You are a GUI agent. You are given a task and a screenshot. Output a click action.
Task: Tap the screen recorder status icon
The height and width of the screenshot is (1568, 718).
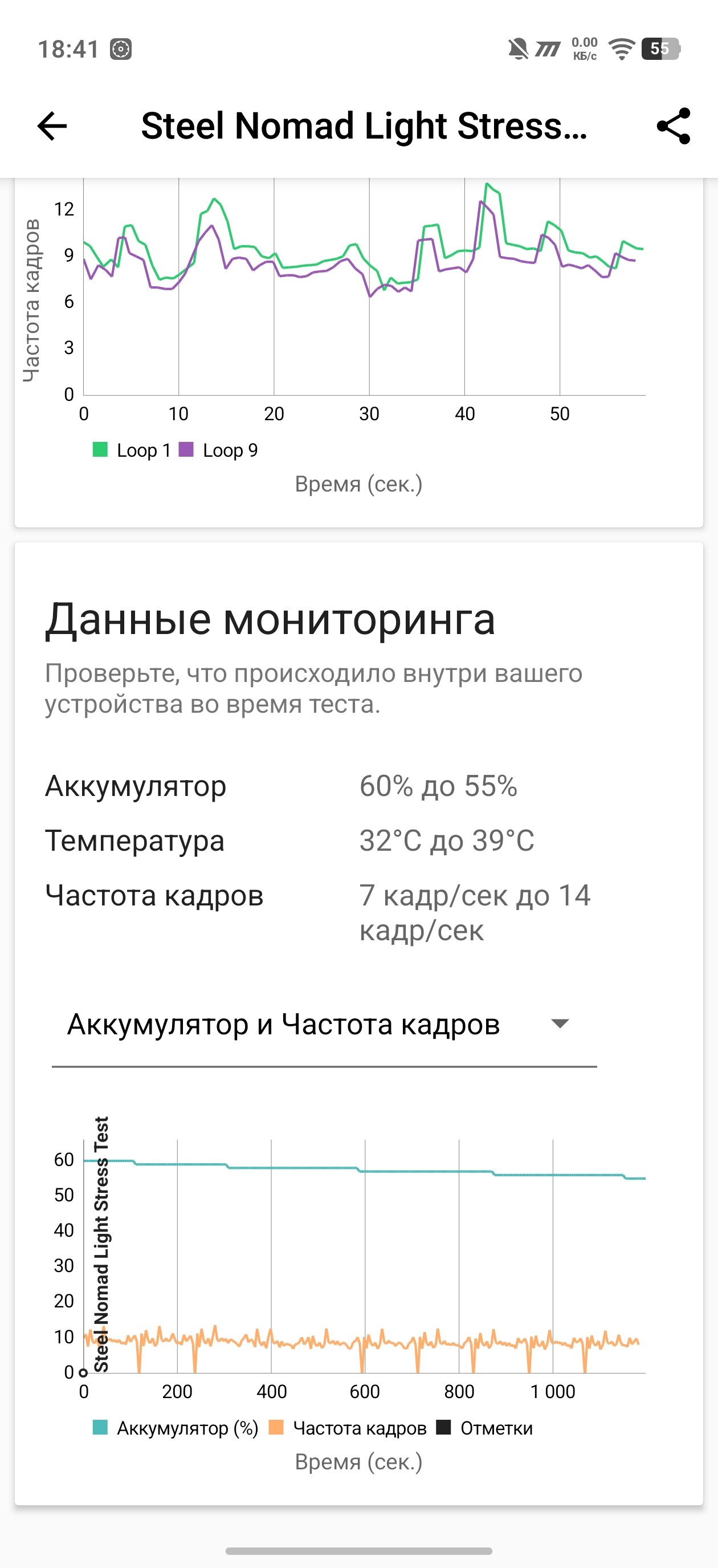(x=120, y=48)
